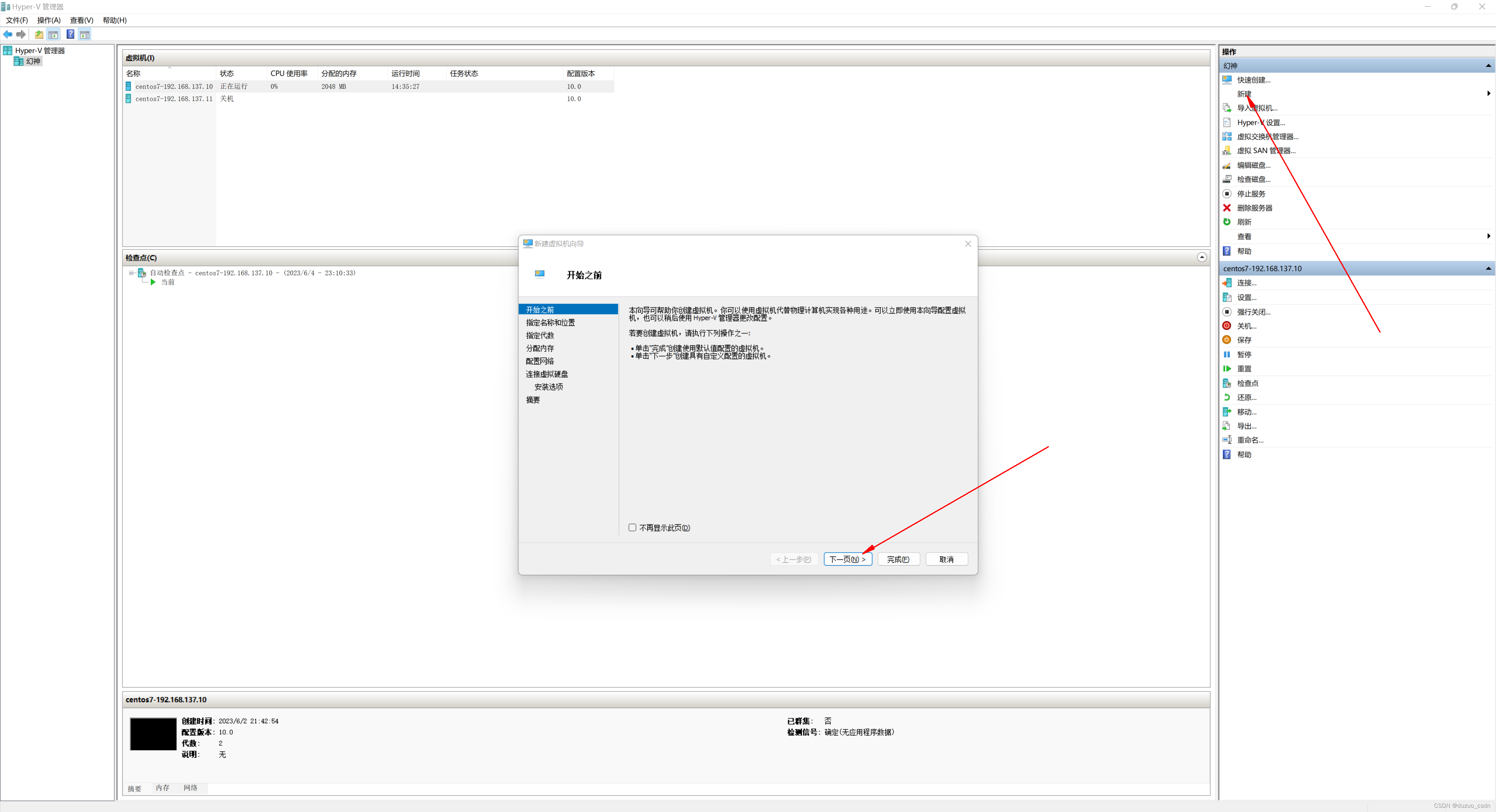Click the 重命名 action

pyautogui.click(x=1250, y=440)
